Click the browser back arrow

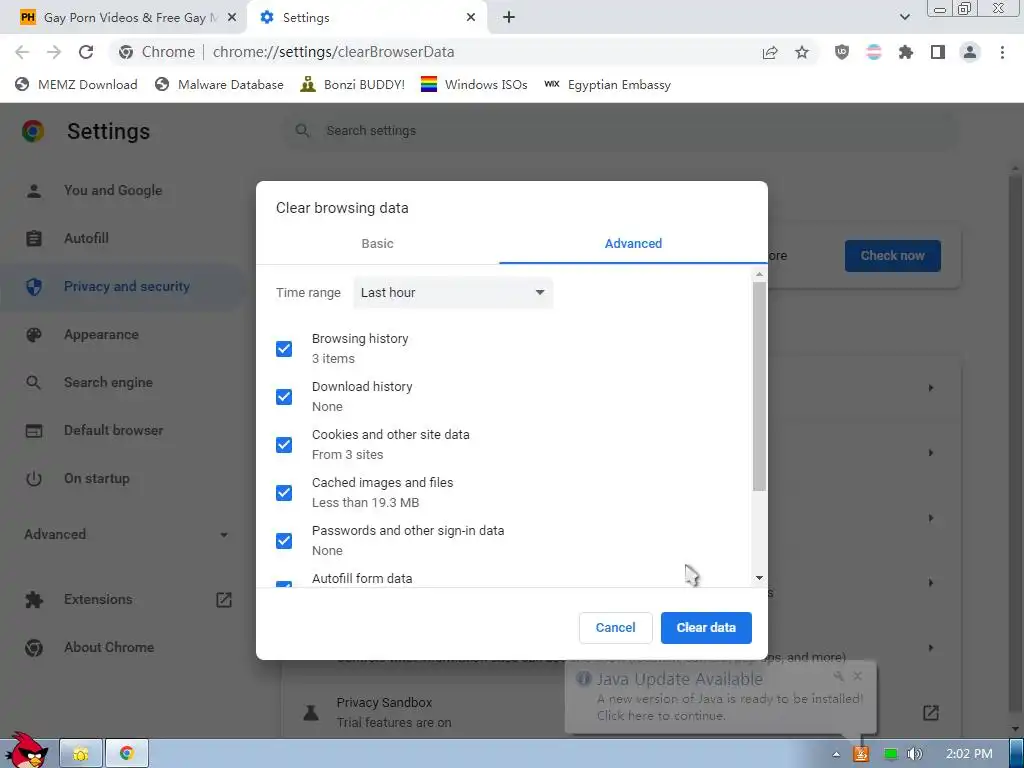pyautogui.click(x=22, y=52)
